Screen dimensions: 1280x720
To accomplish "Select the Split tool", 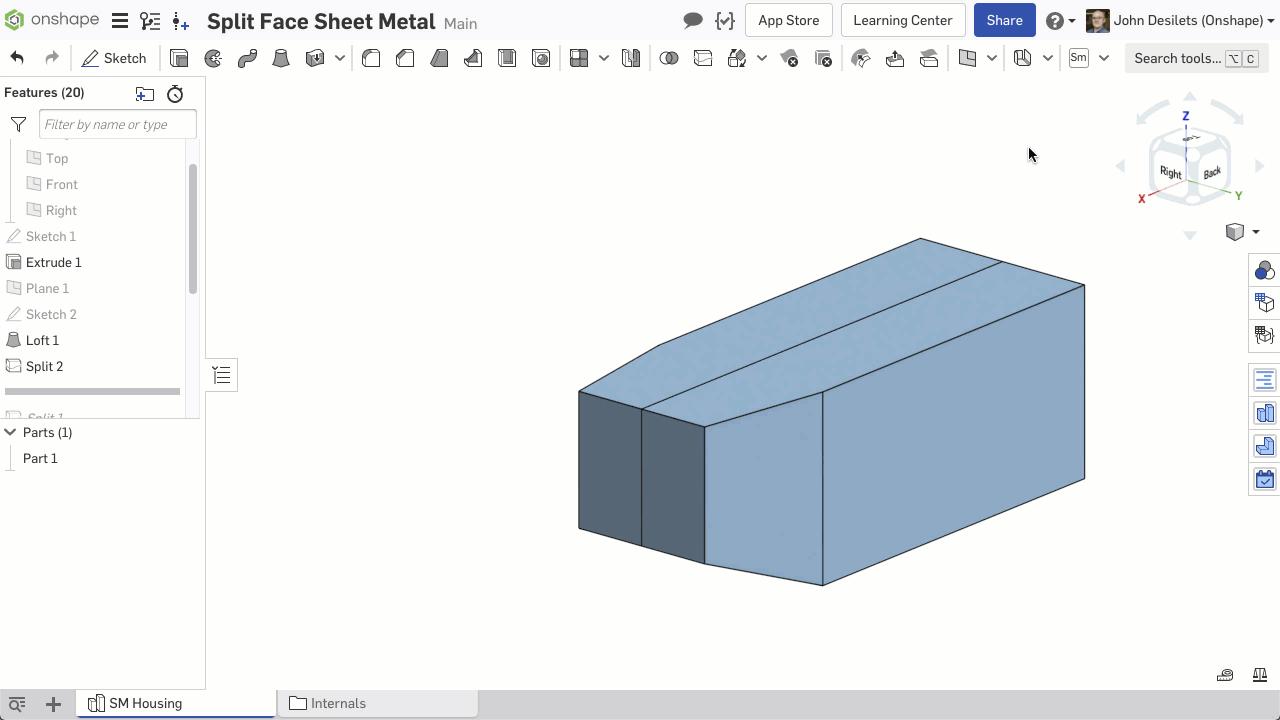I will click(703, 58).
